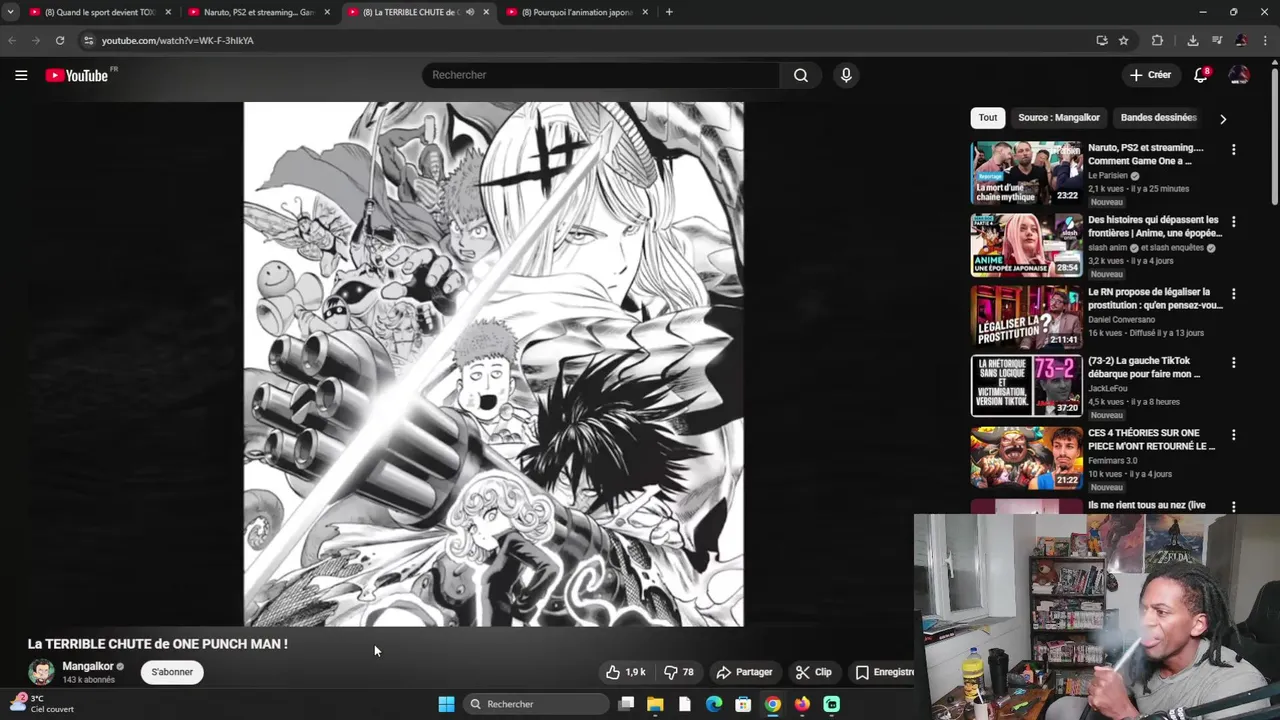1280x720 pixels.
Task: Dislike the video with thumbs down
Action: 679,672
